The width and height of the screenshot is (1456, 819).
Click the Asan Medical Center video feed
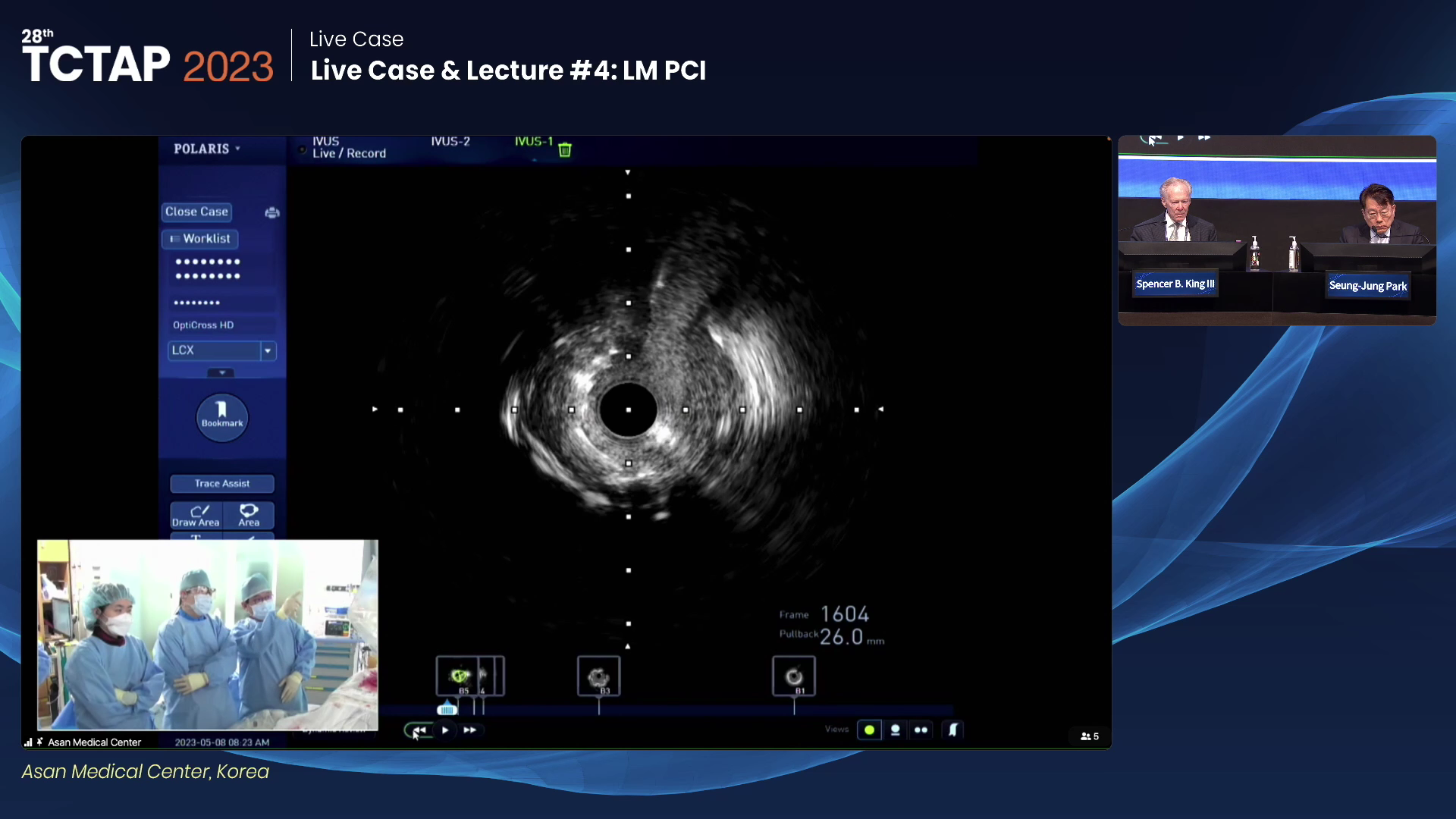pyautogui.click(x=208, y=635)
